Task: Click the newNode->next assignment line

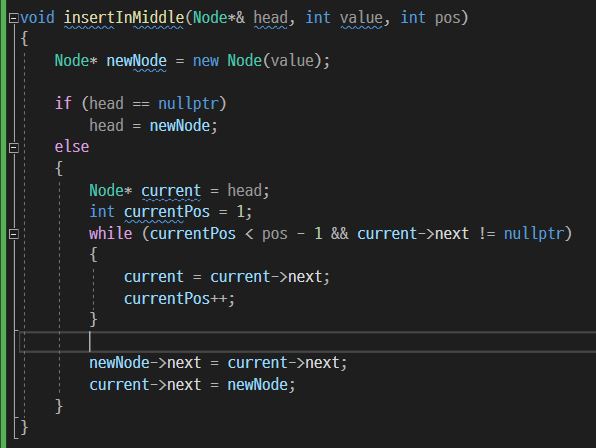Action: tap(218, 363)
